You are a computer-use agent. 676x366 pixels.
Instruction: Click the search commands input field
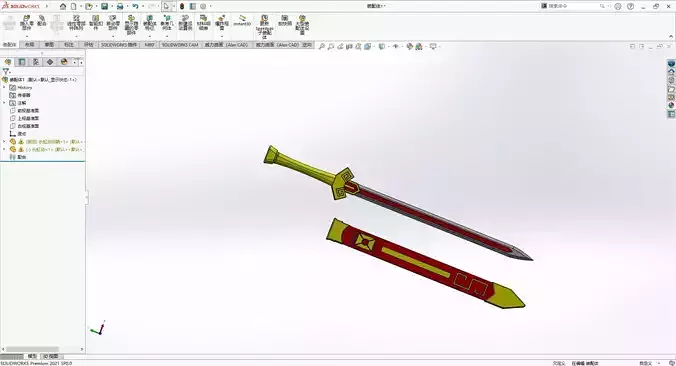pyautogui.click(x=573, y=6)
